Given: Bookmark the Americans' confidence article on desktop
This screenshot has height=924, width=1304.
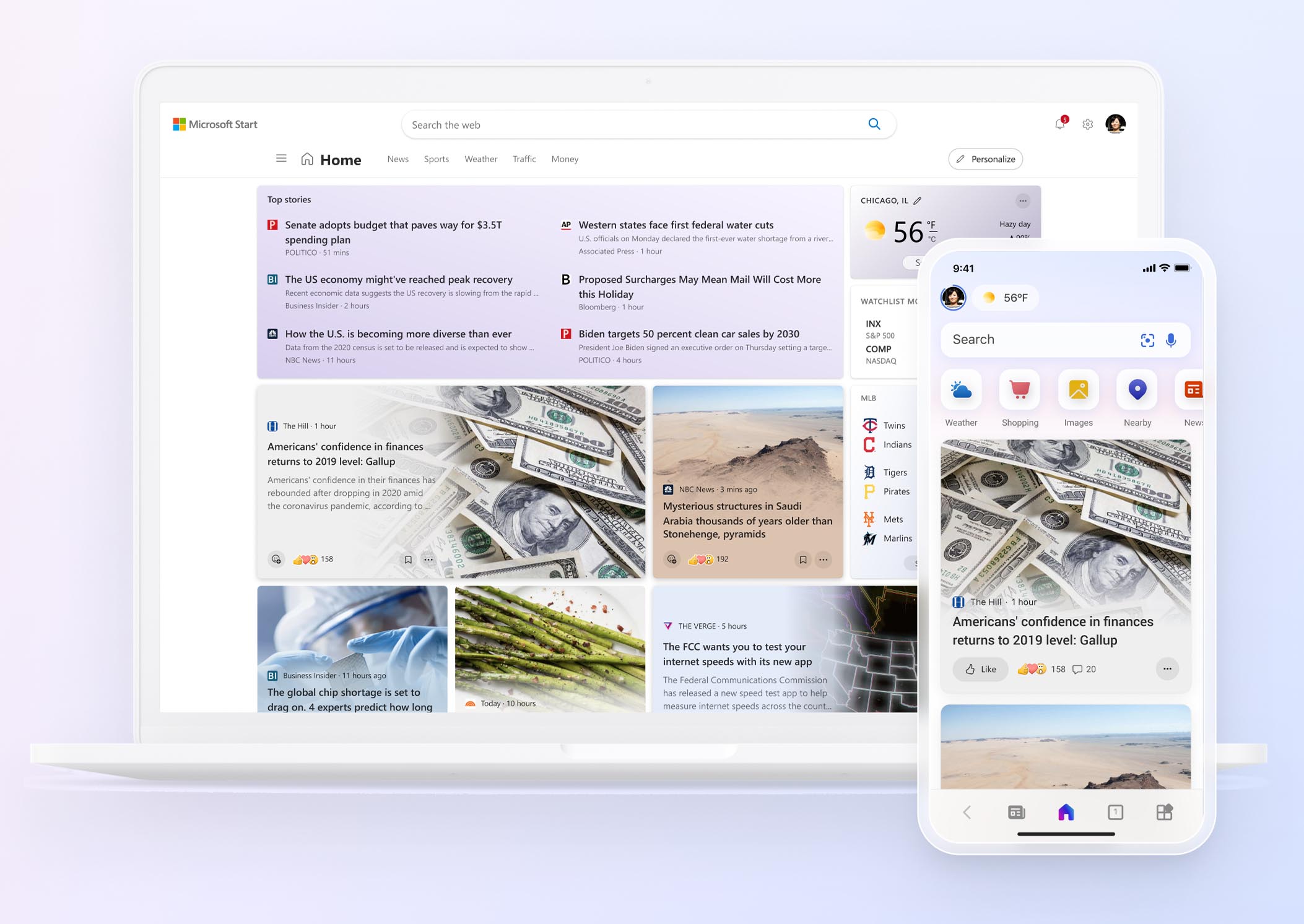Looking at the screenshot, I should pyautogui.click(x=408, y=559).
